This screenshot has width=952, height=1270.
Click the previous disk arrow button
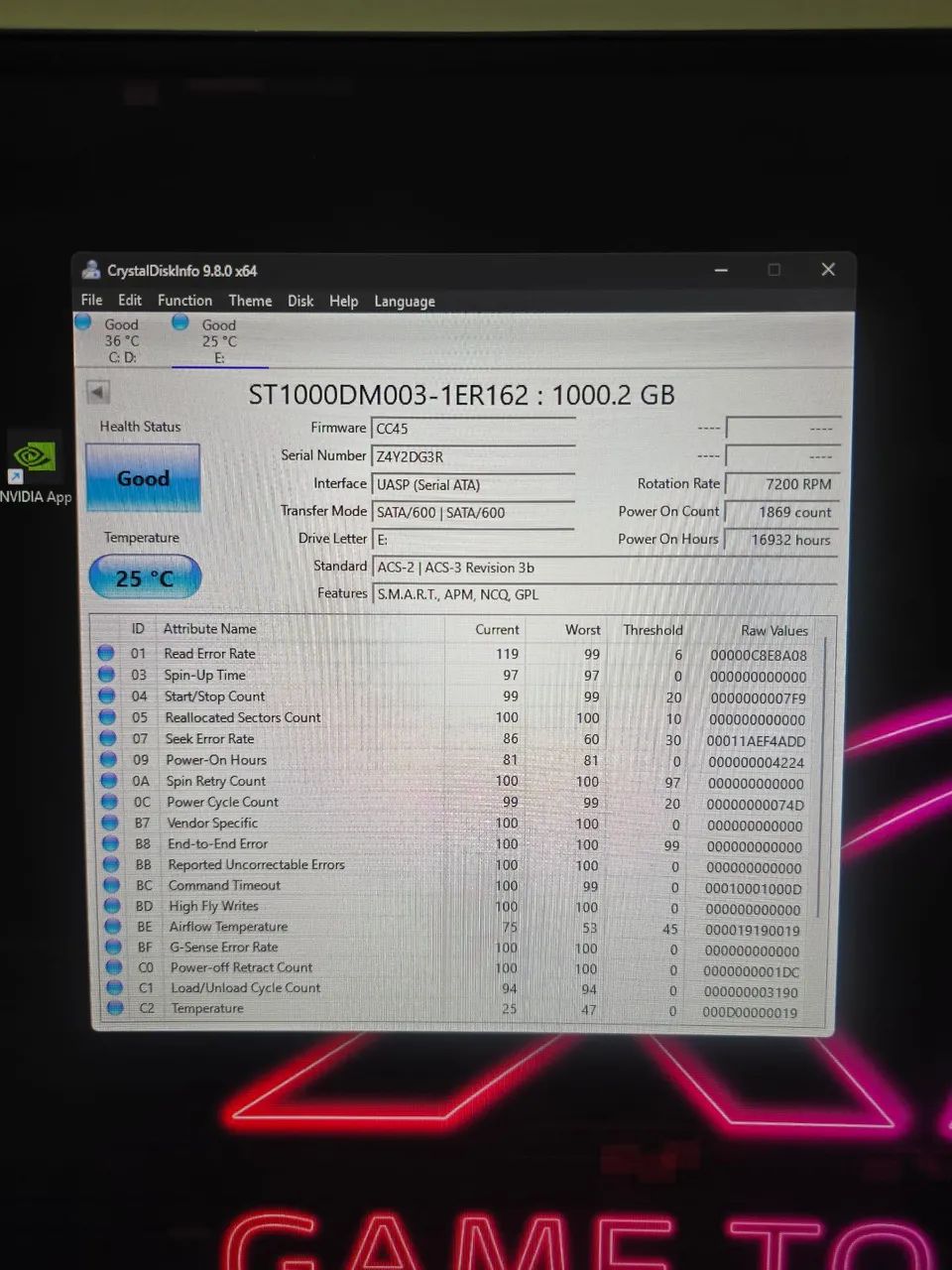click(x=97, y=392)
